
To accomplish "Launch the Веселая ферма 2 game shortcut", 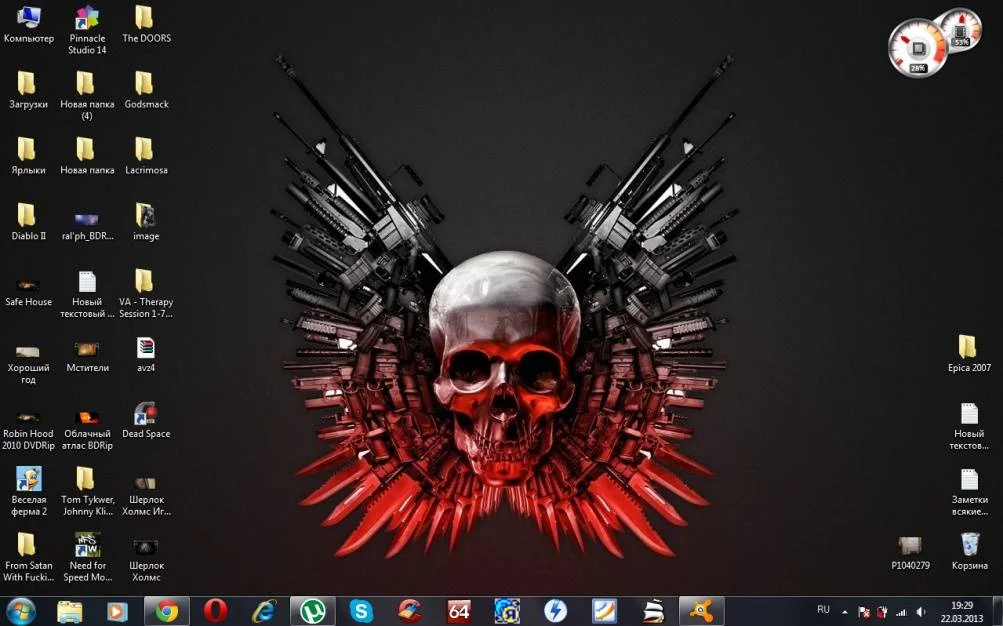I will [29, 492].
